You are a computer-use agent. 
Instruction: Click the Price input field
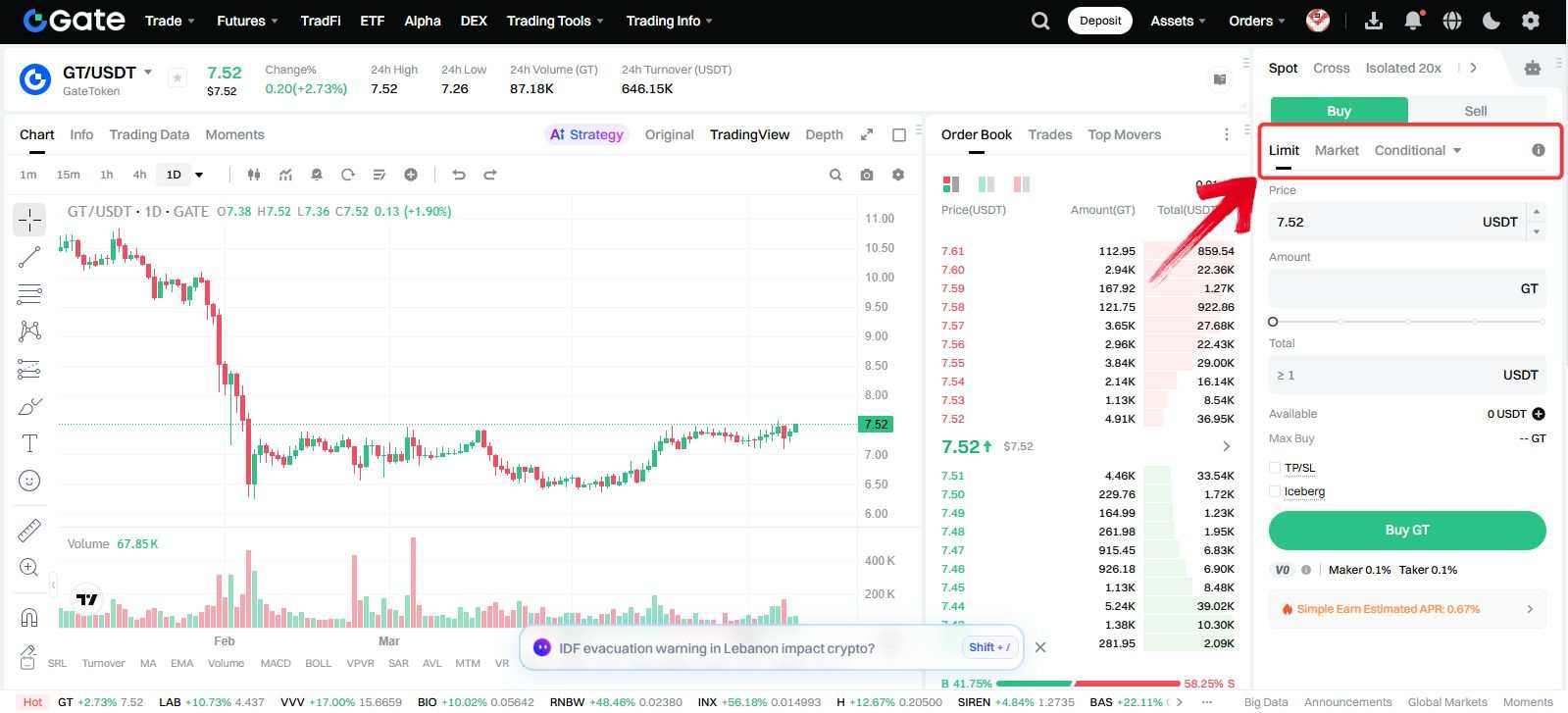point(1398,222)
